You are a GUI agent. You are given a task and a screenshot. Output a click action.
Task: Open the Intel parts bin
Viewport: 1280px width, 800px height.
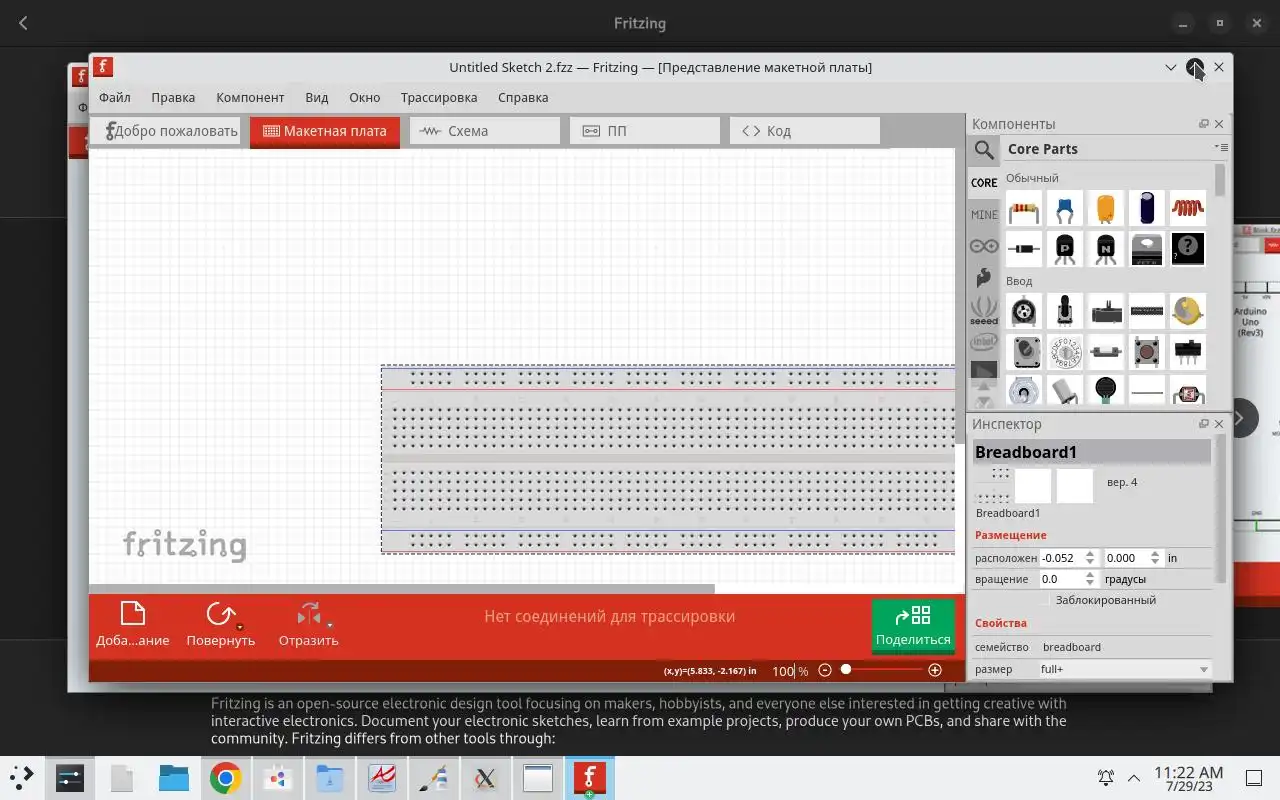pyautogui.click(x=984, y=342)
